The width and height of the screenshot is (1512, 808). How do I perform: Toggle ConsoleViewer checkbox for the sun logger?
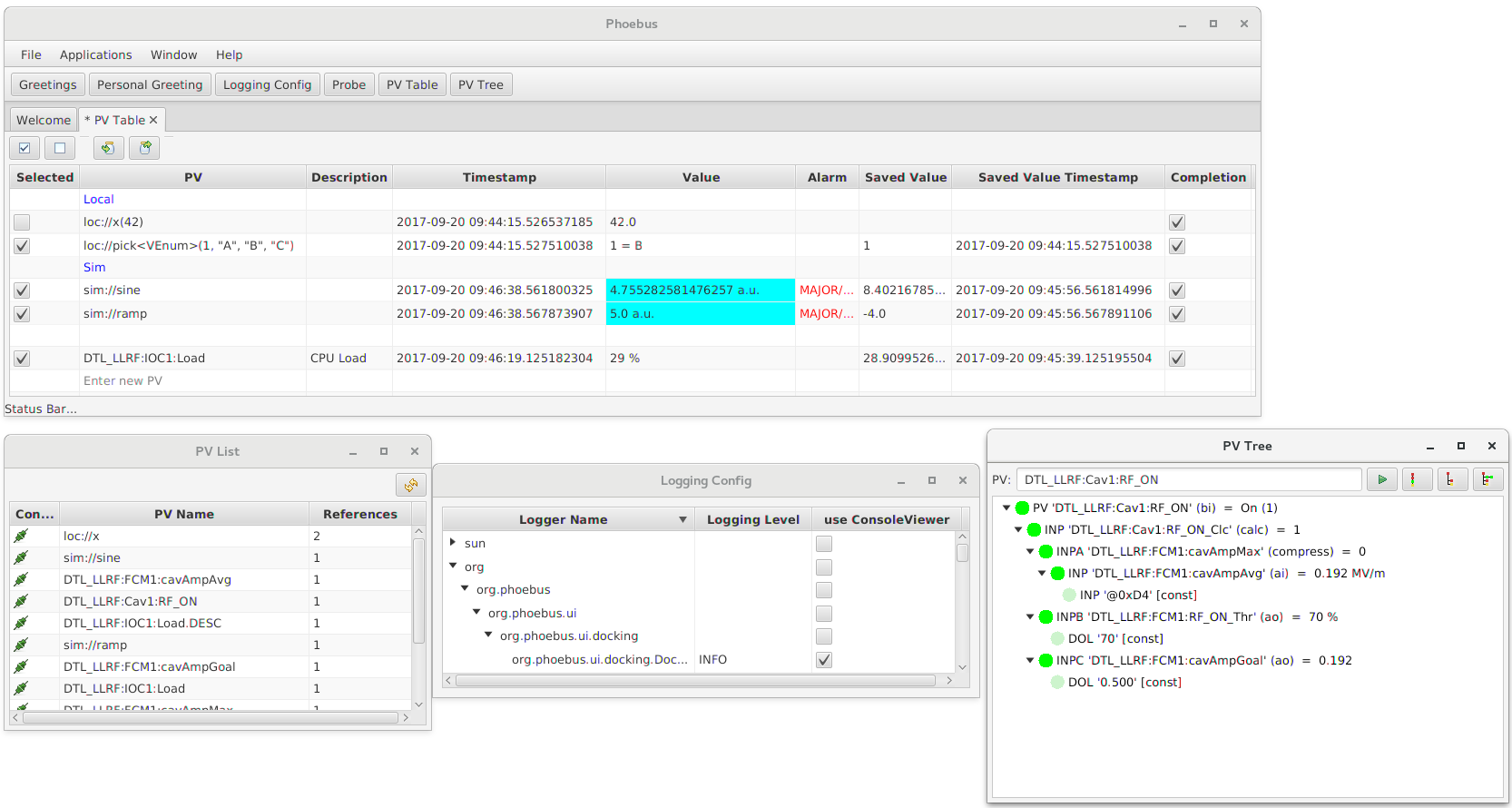[x=824, y=544]
